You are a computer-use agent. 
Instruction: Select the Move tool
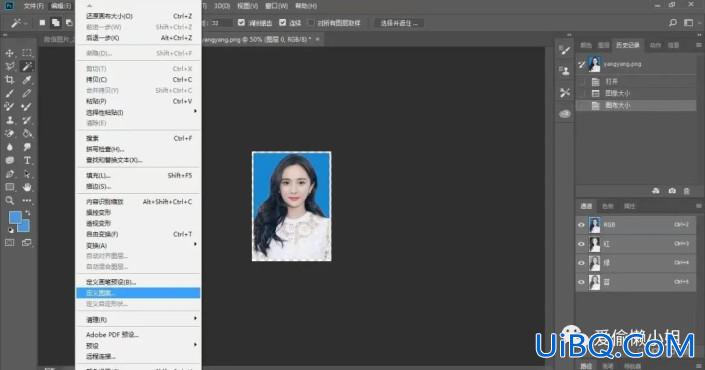coord(9,53)
